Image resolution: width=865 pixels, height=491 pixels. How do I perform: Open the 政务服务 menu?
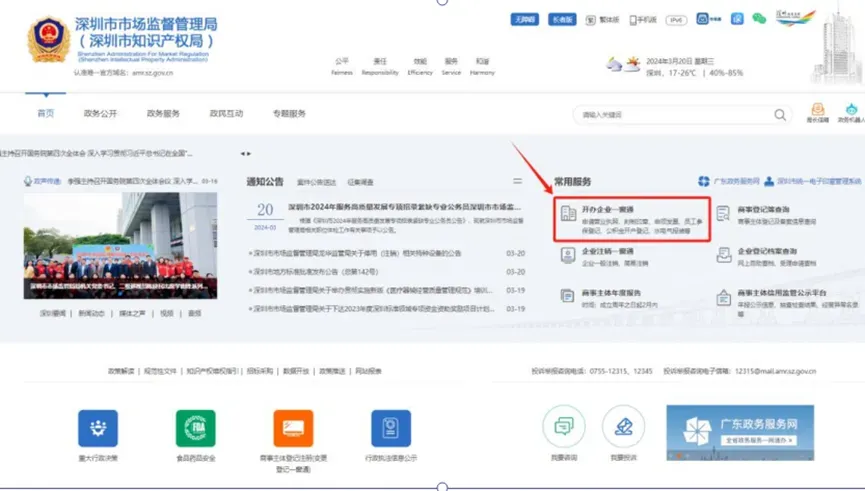coord(163,113)
